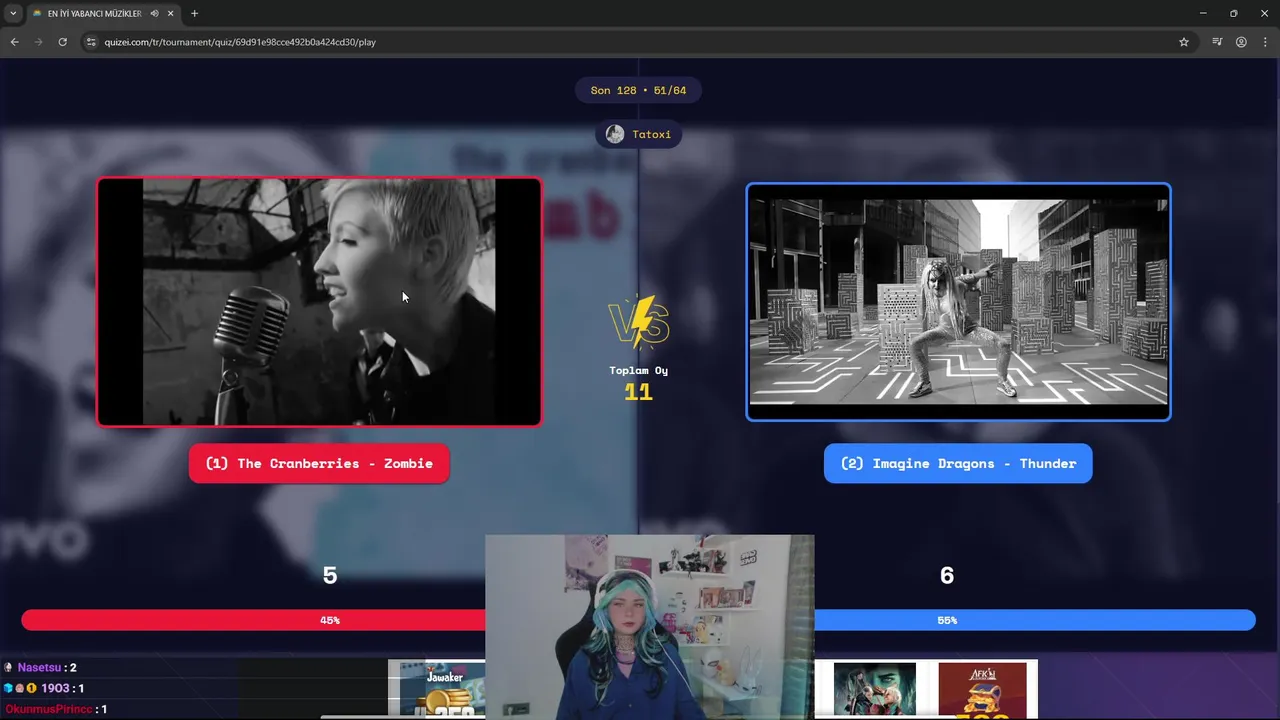The image size is (1280, 720).
Task: Vote for The Cranberries - Zombie
Action: 319,463
